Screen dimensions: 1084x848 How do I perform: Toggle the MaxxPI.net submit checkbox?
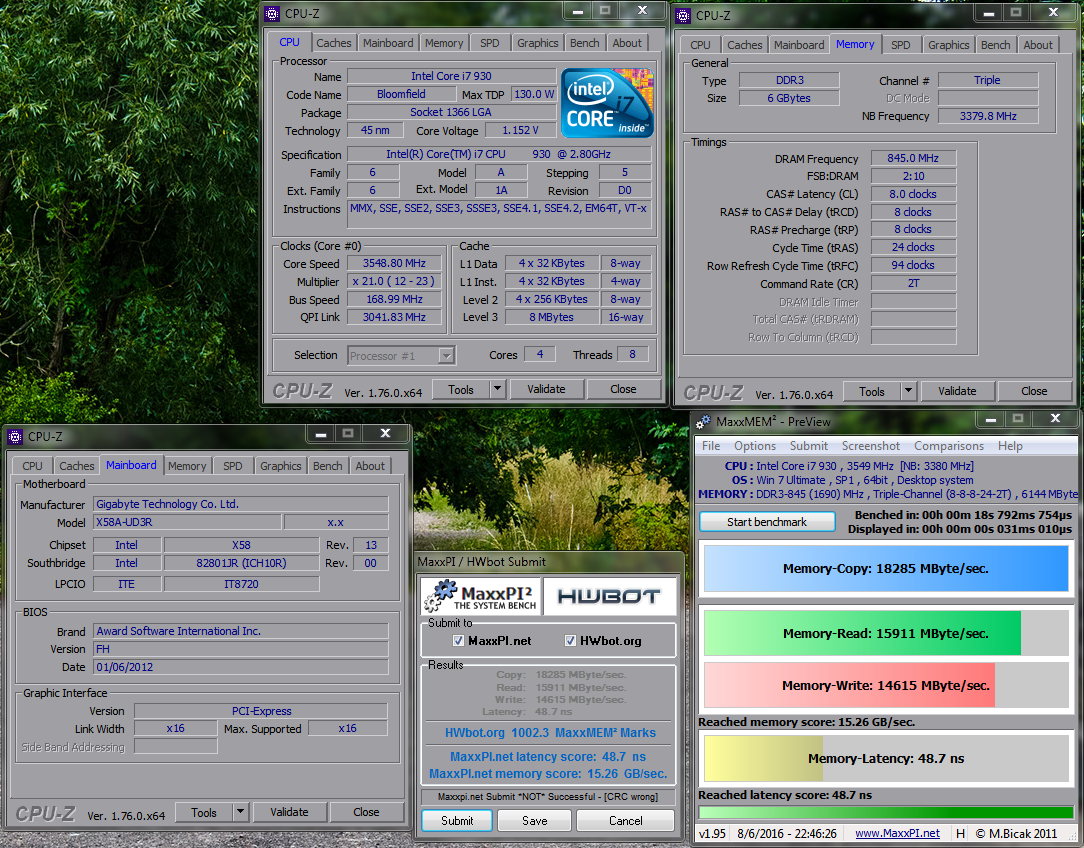tap(458, 641)
